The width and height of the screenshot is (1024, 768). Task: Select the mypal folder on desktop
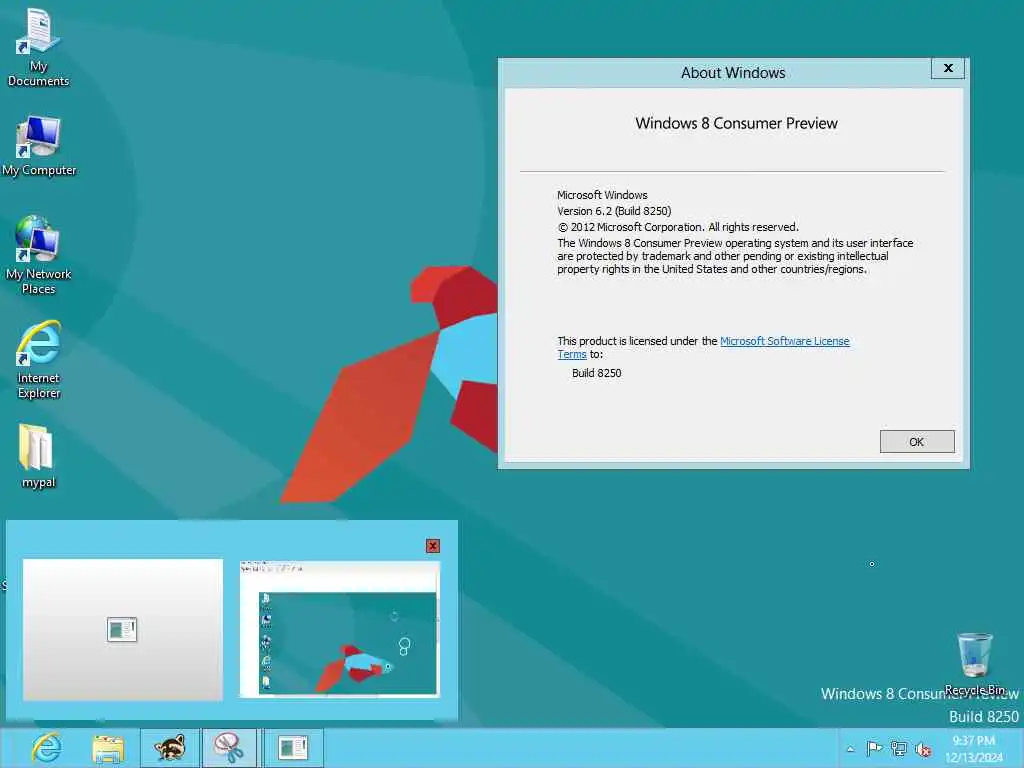click(x=38, y=456)
